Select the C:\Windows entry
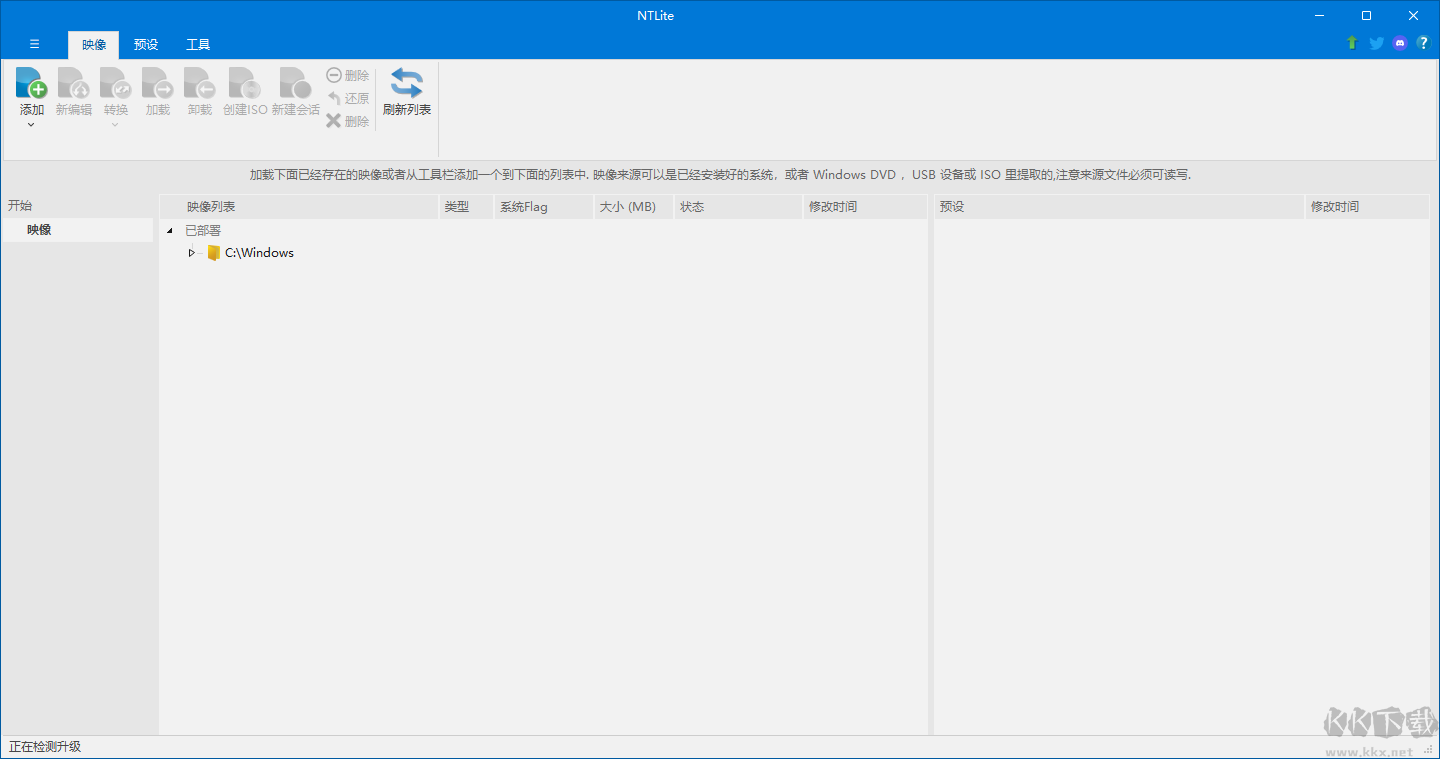 (x=259, y=253)
